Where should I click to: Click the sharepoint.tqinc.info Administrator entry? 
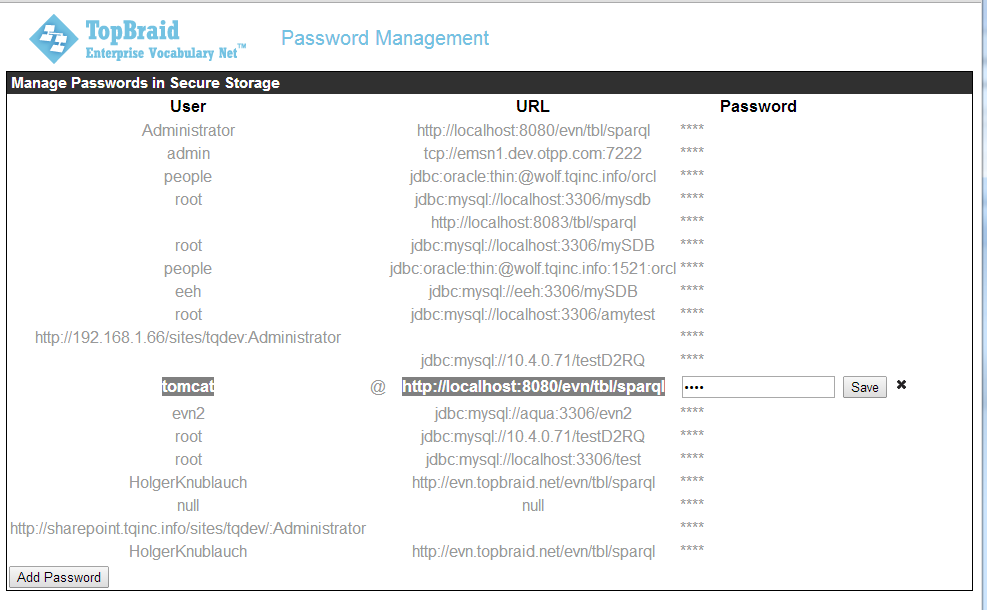tap(188, 528)
